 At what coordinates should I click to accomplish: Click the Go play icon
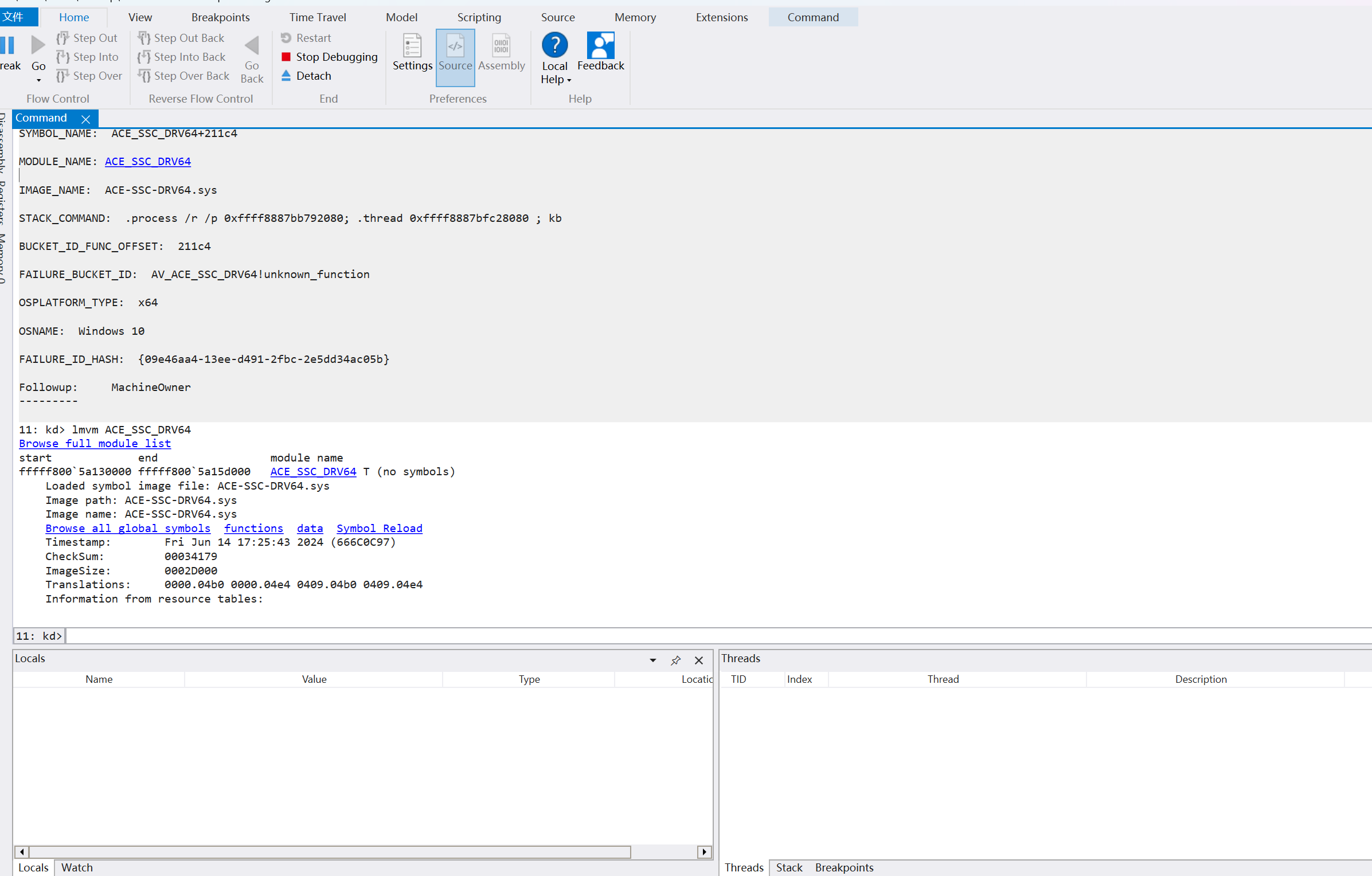38,45
